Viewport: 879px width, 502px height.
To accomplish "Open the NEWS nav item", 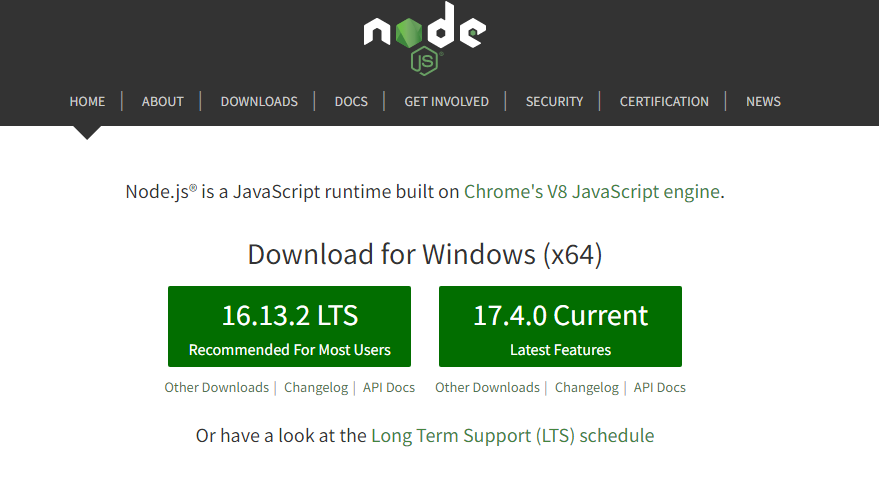I will coord(763,102).
